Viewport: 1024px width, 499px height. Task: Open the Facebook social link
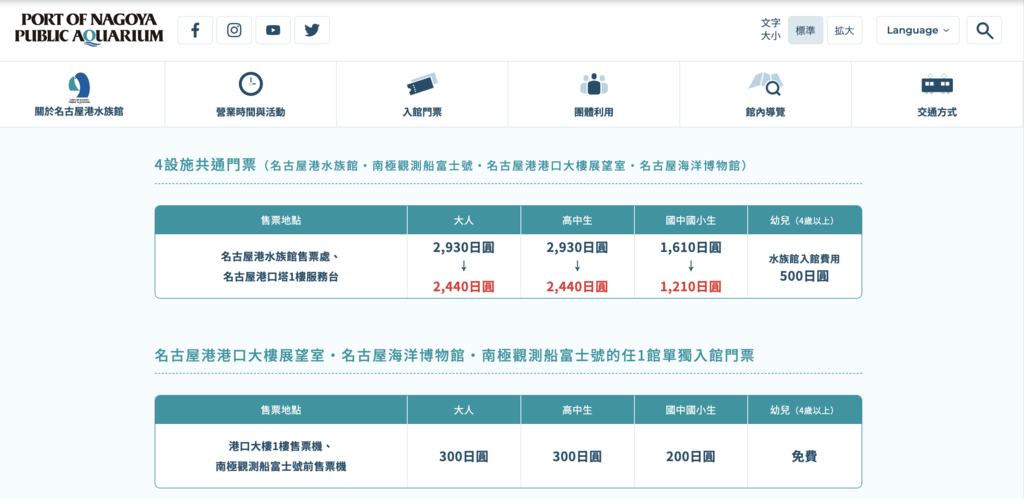click(x=195, y=30)
